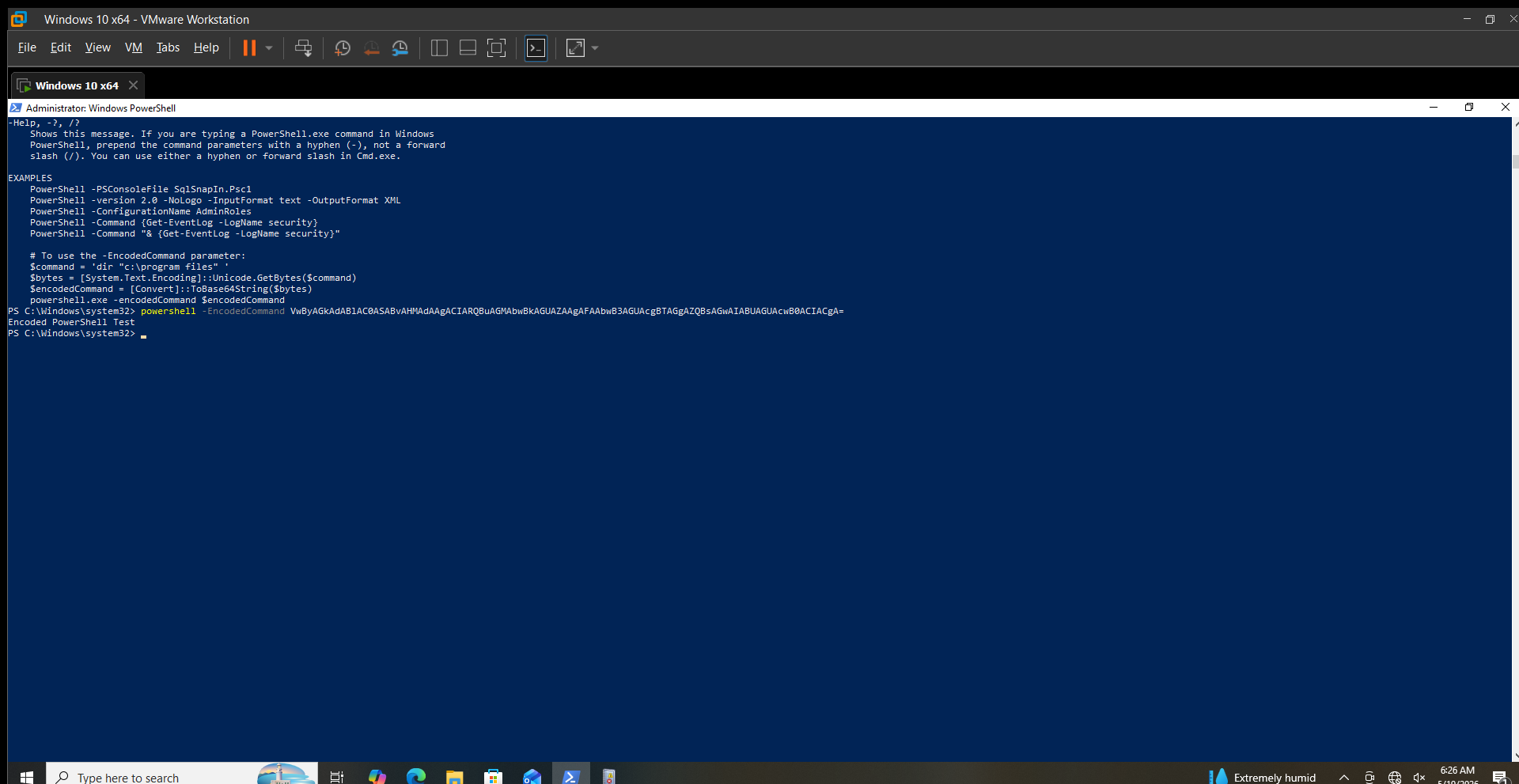Restore down the Administrator PowerShell window

tap(1469, 108)
